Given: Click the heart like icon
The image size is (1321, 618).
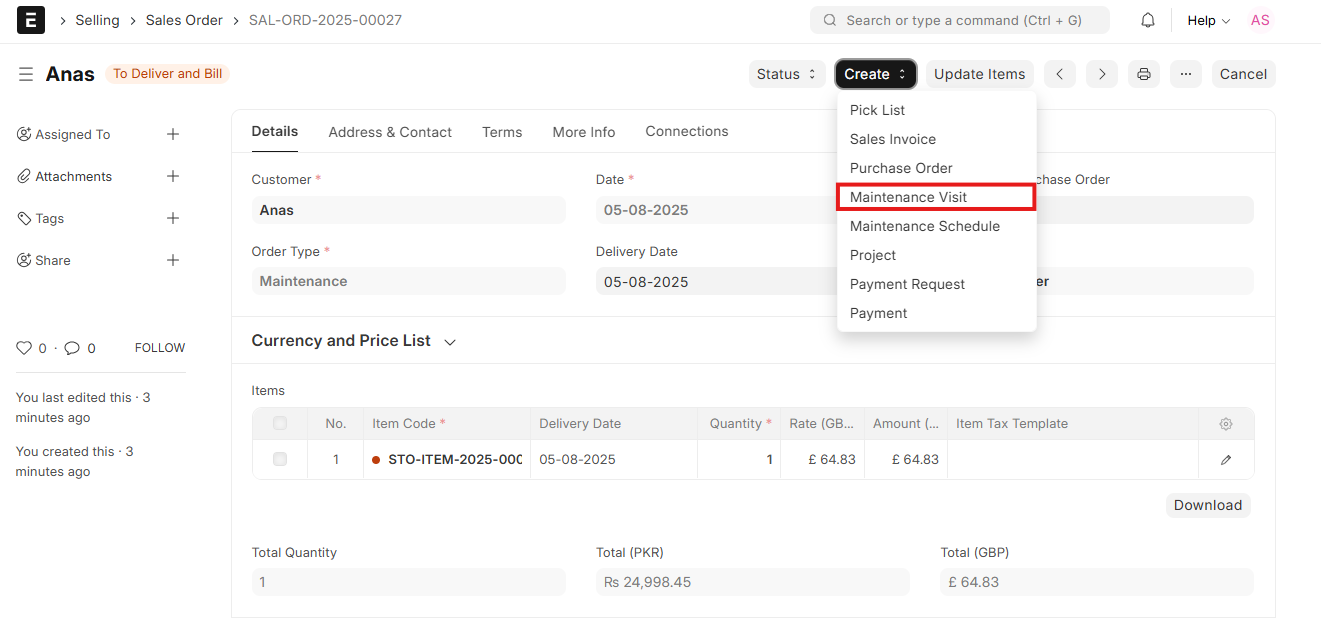Looking at the screenshot, I should click(x=24, y=348).
